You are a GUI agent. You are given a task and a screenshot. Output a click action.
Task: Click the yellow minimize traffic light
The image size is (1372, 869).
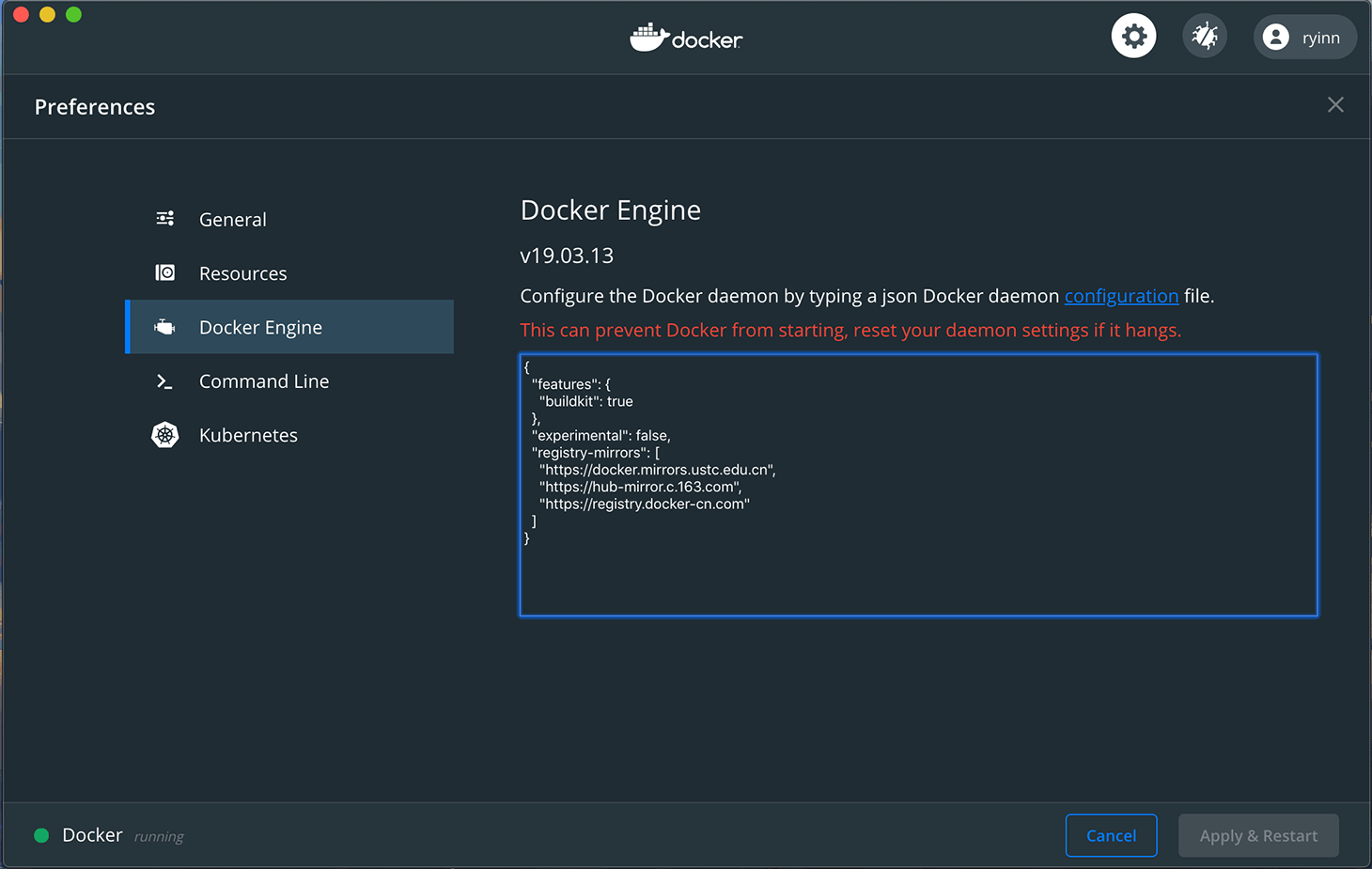(x=46, y=14)
